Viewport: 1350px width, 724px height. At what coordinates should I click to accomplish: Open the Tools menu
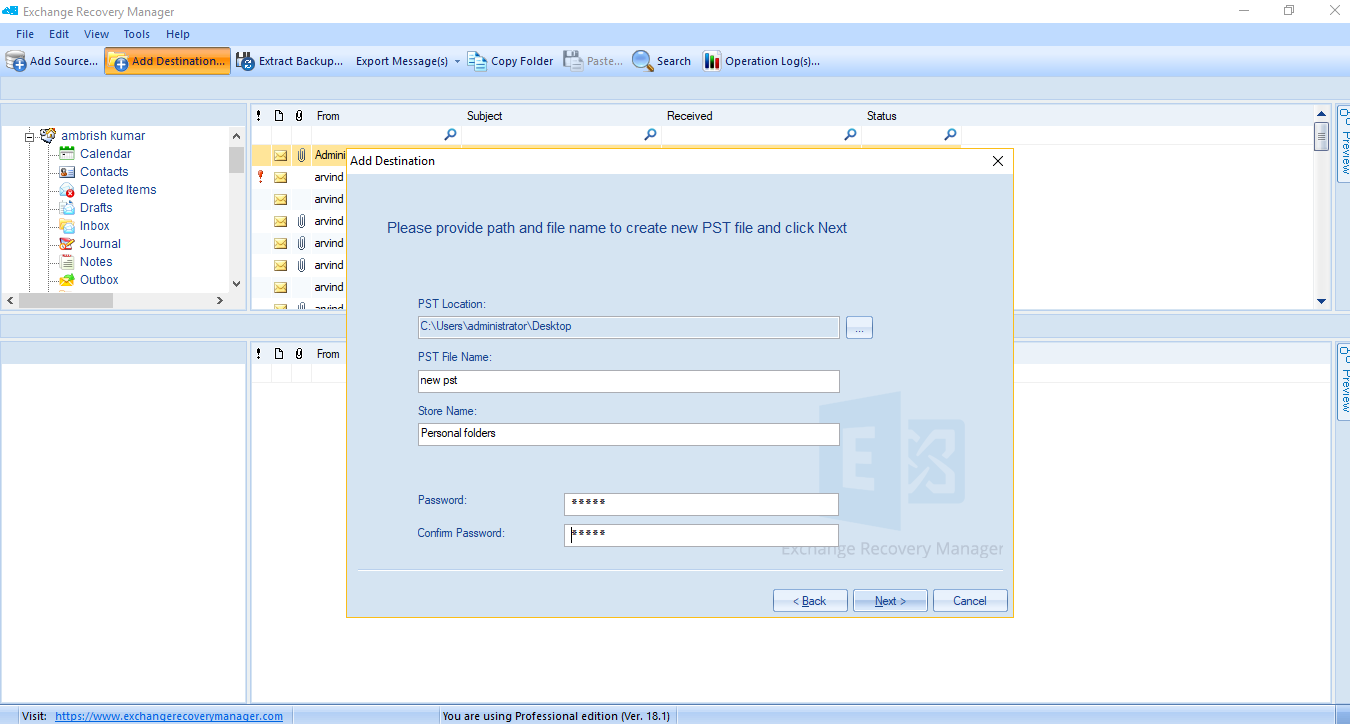pyautogui.click(x=137, y=34)
